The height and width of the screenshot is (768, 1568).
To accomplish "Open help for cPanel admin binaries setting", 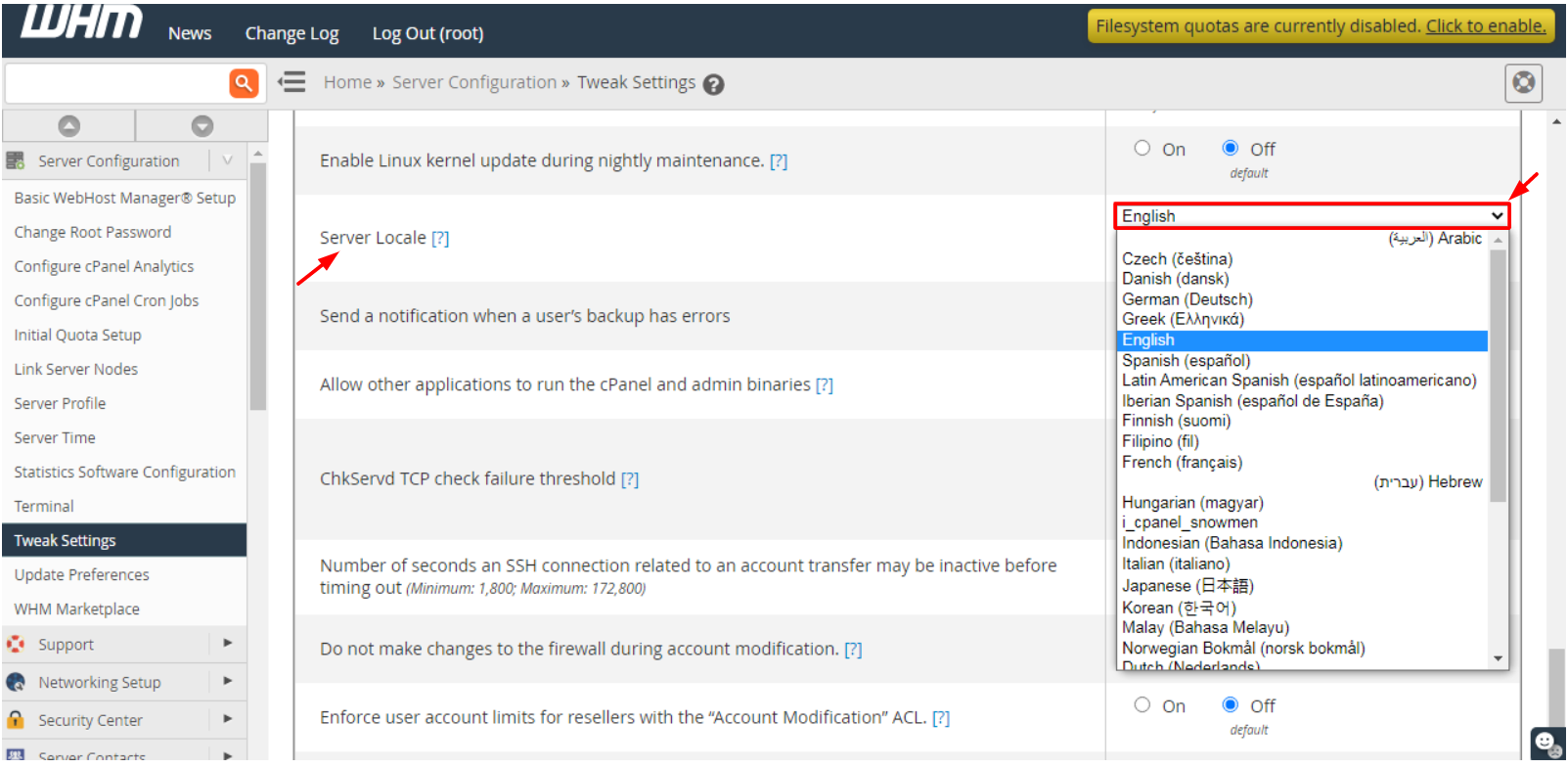I will pos(825,385).
